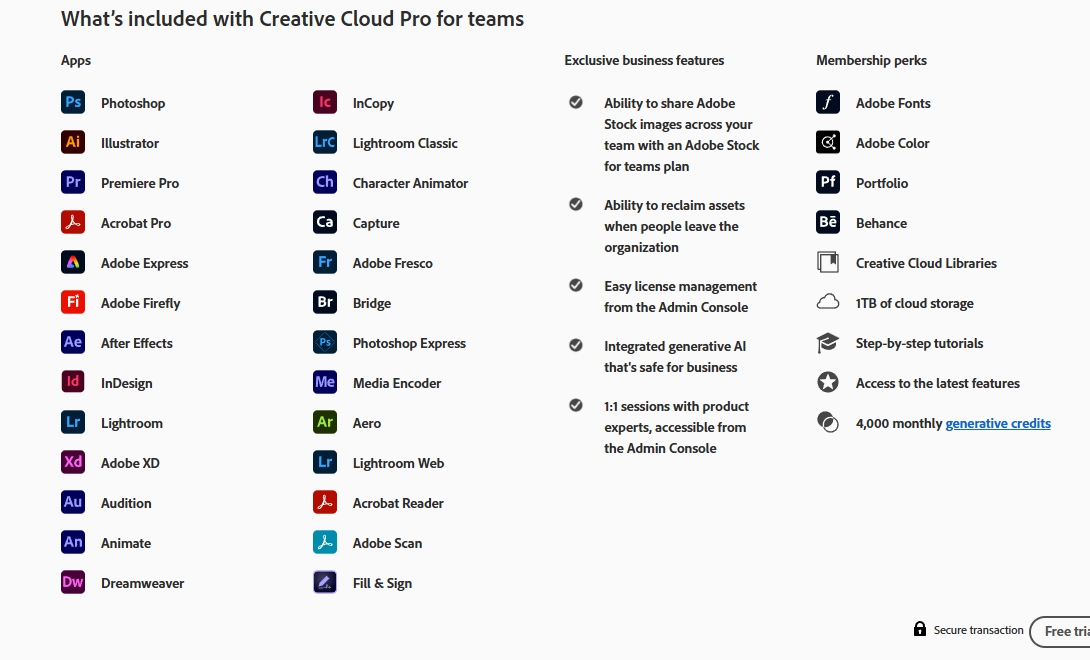Viewport: 1090px width, 660px height.
Task: Click the 'Creative Cloud Libraries' text
Action: 926,263
